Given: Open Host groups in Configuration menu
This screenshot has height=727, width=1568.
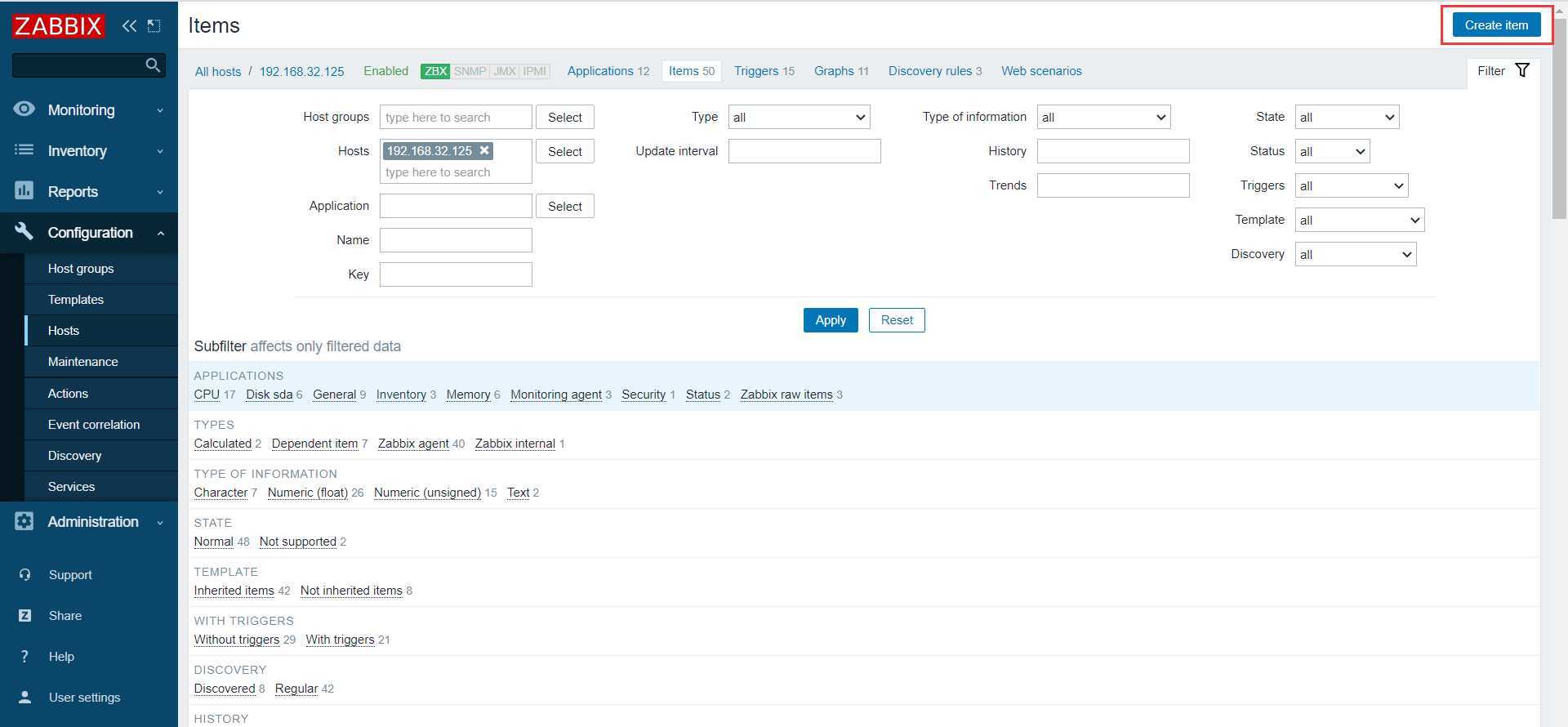Looking at the screenshot, I should pos(101,268).
